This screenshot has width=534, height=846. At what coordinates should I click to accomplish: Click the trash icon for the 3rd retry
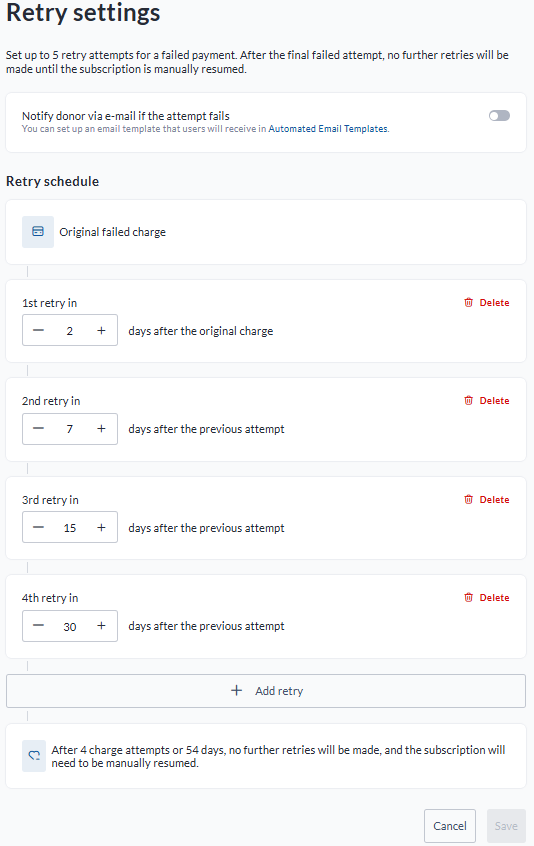[x=468, y=500]
